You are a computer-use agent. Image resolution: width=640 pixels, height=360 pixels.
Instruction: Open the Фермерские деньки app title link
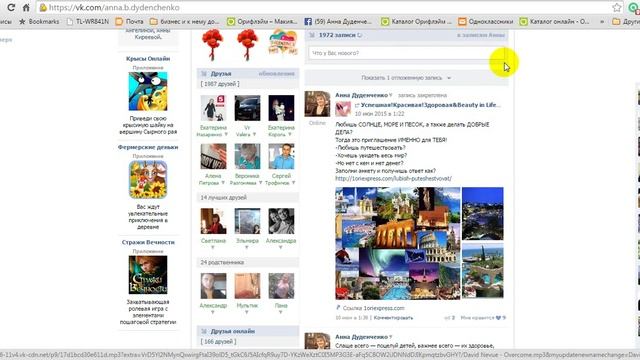148,147
